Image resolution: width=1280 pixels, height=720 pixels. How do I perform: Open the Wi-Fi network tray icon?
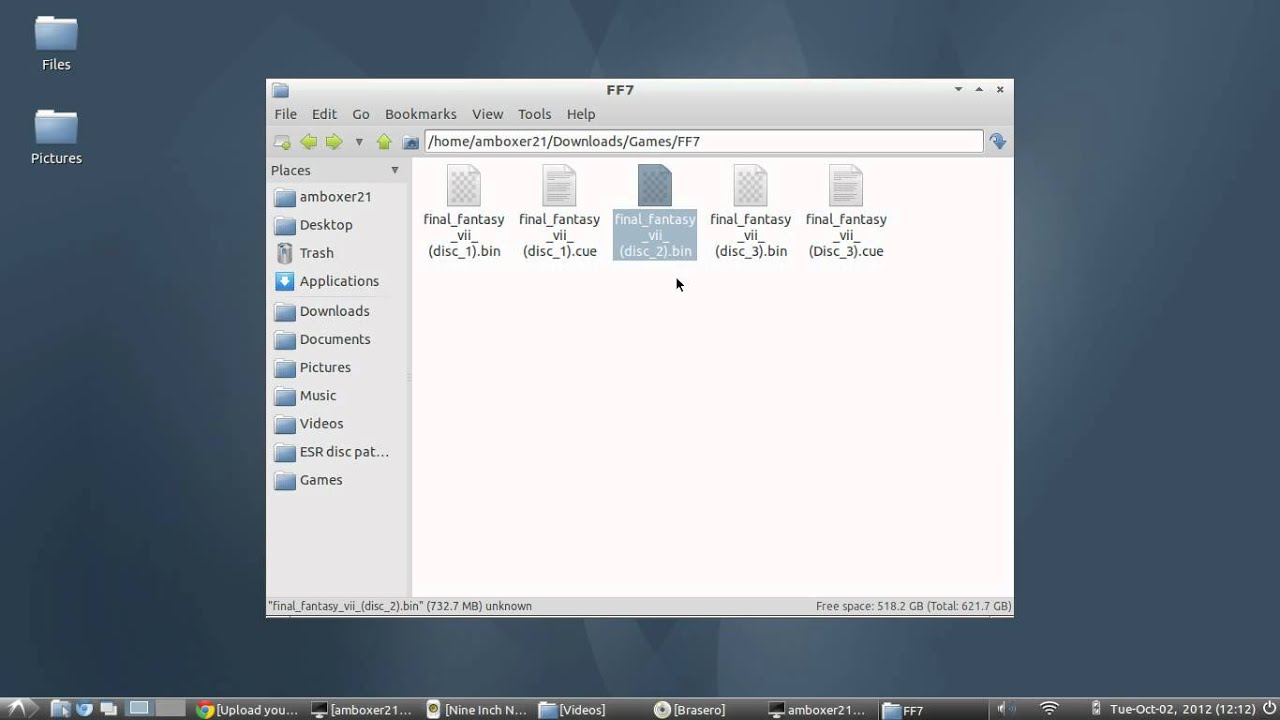click(1049, 709)
